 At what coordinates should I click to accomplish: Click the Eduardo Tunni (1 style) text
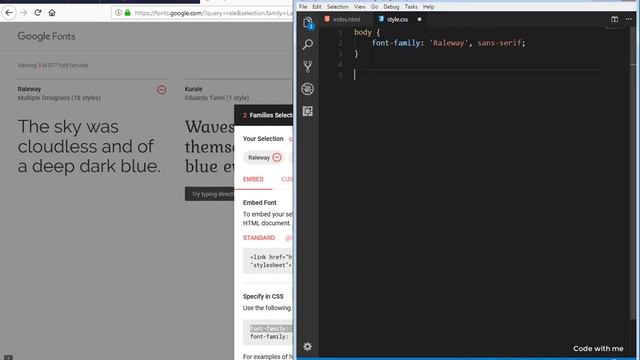[x=217, y=98]
